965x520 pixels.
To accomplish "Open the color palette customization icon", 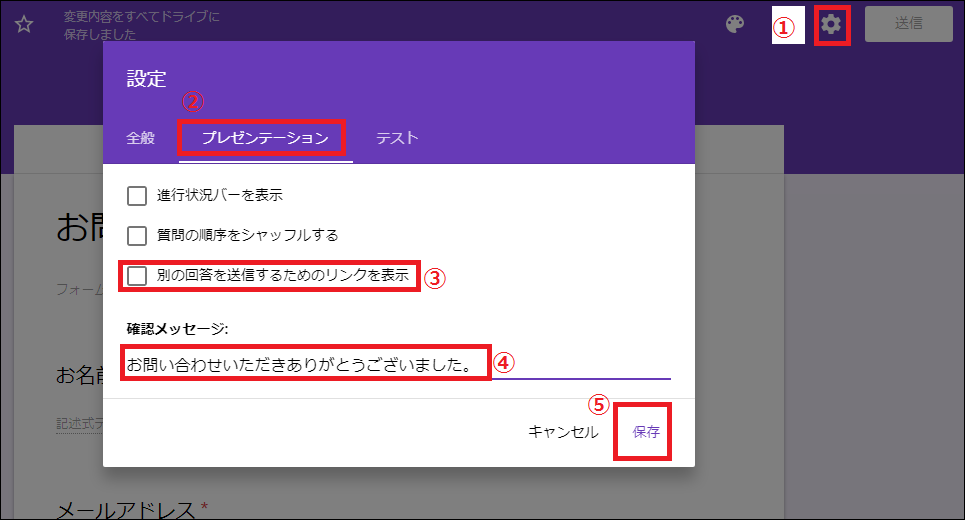I will click(x=735, y=25).
